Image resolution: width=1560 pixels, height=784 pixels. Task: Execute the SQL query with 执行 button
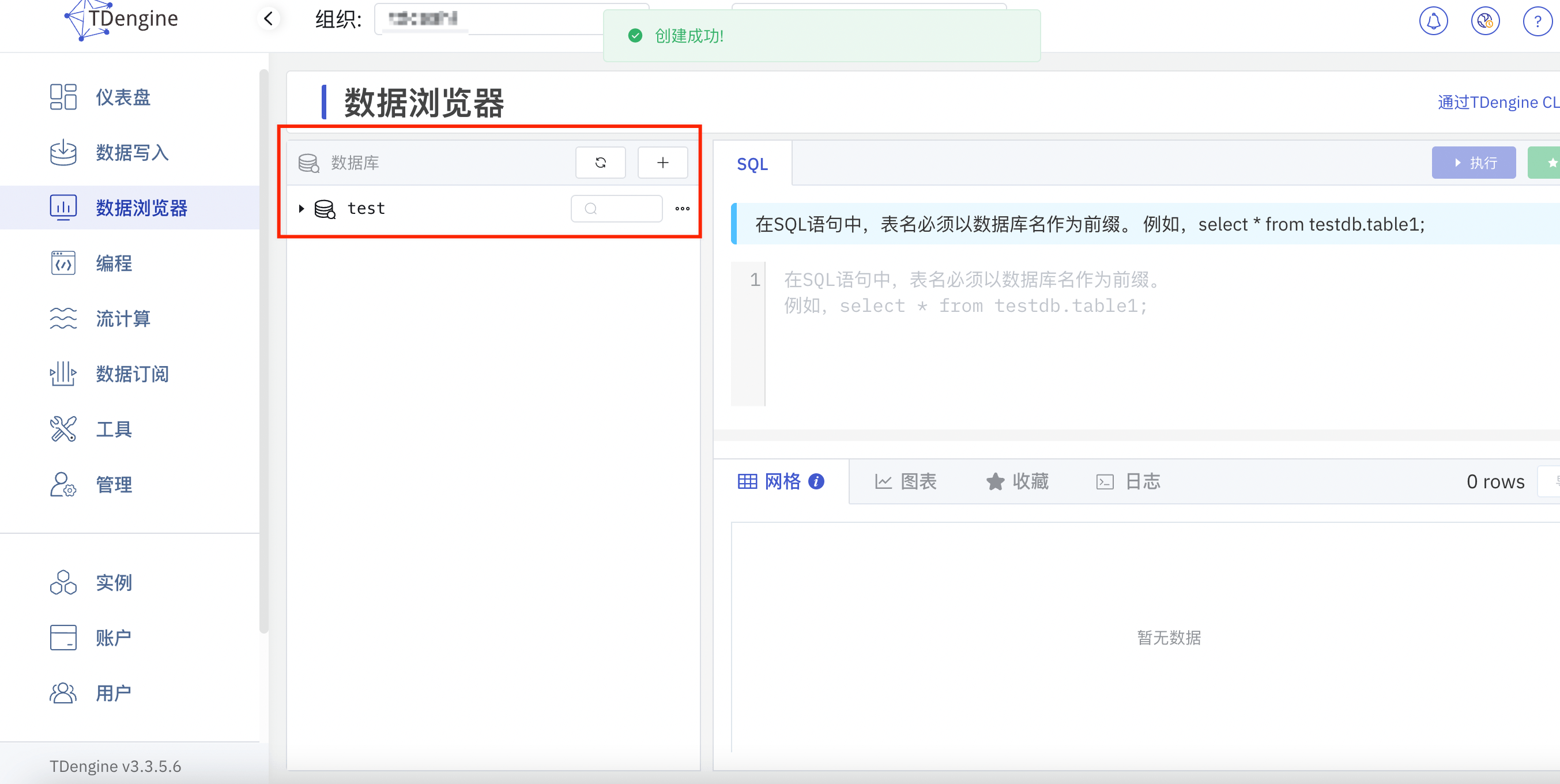(x=1474, y=162)
